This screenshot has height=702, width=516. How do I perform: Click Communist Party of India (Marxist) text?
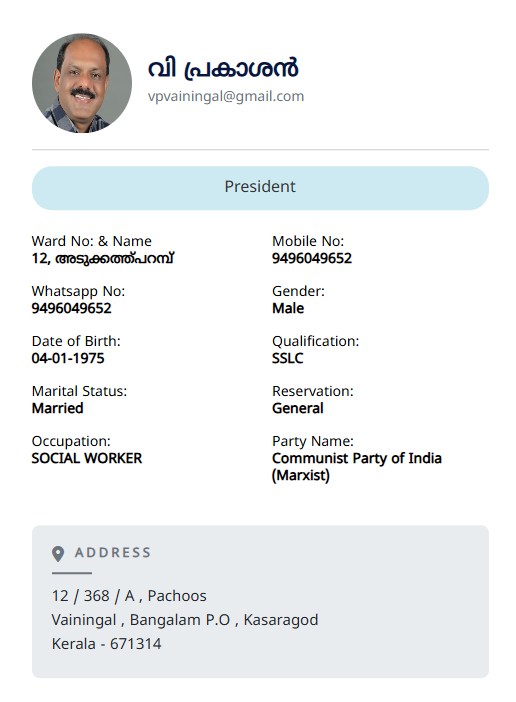pos(357,467)
